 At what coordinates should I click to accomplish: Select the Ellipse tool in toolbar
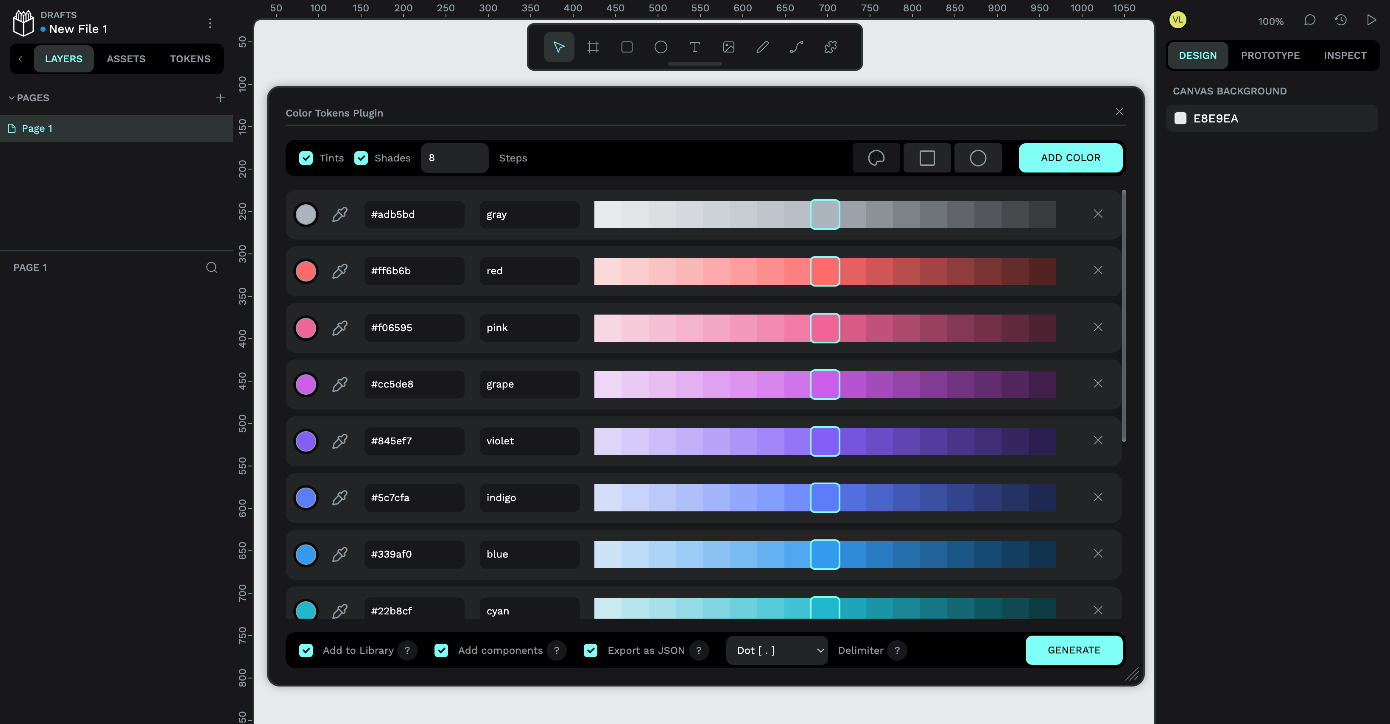click(661, 47)
